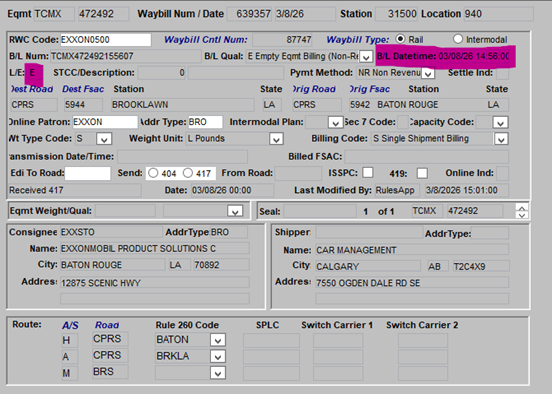Click the route road CPRS in row H
The width and height of the screenshot is (552, 394).
(x=110, y=339)
